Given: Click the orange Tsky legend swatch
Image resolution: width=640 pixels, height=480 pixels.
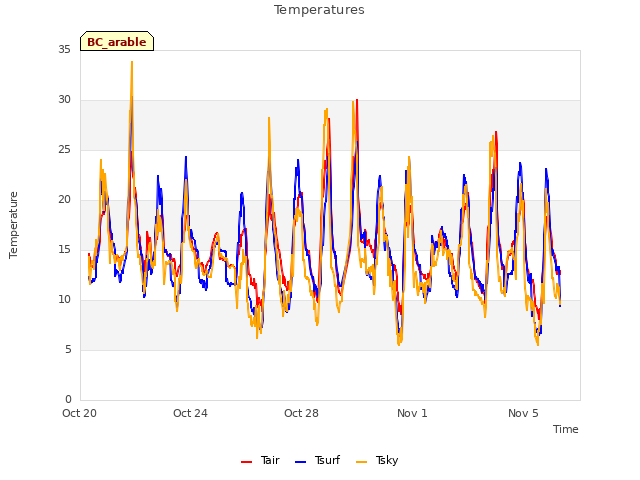Looking at the screenshot, I should tap(361, 462).
